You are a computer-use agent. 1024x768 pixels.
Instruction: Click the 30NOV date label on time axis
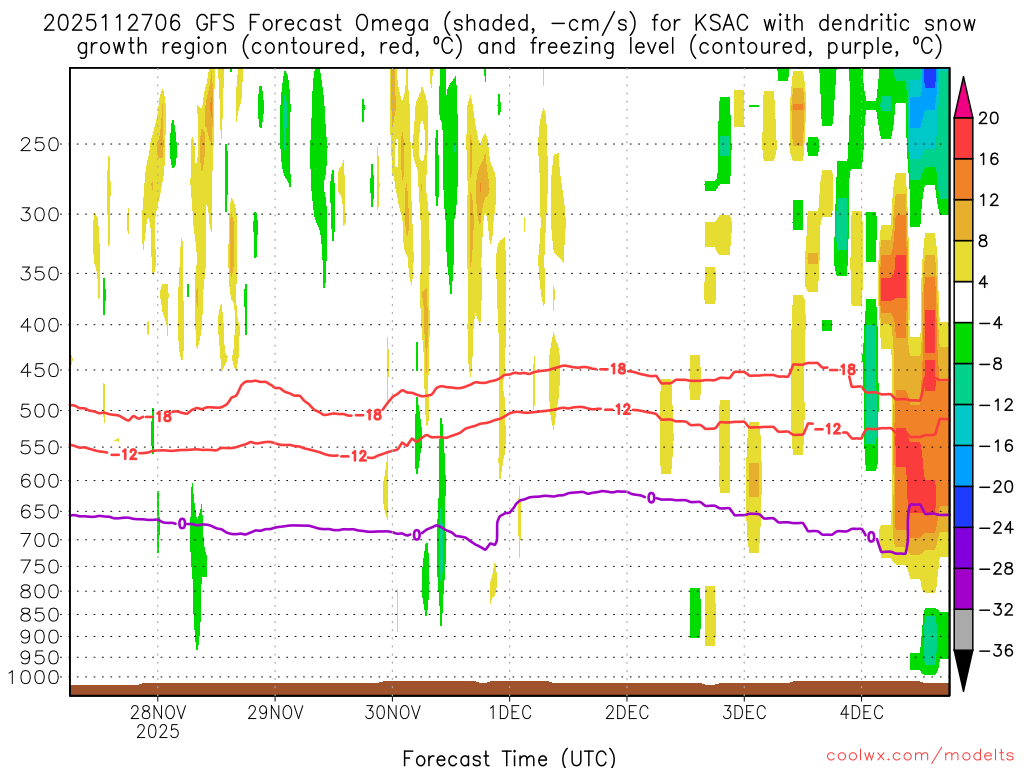(x=392, y=712)
